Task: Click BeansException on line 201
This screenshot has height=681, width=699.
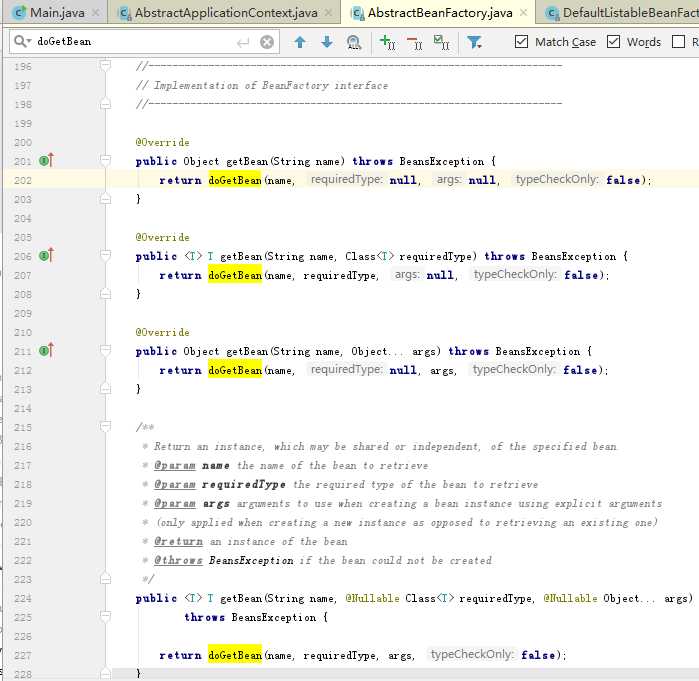Action: click(441, 161)
